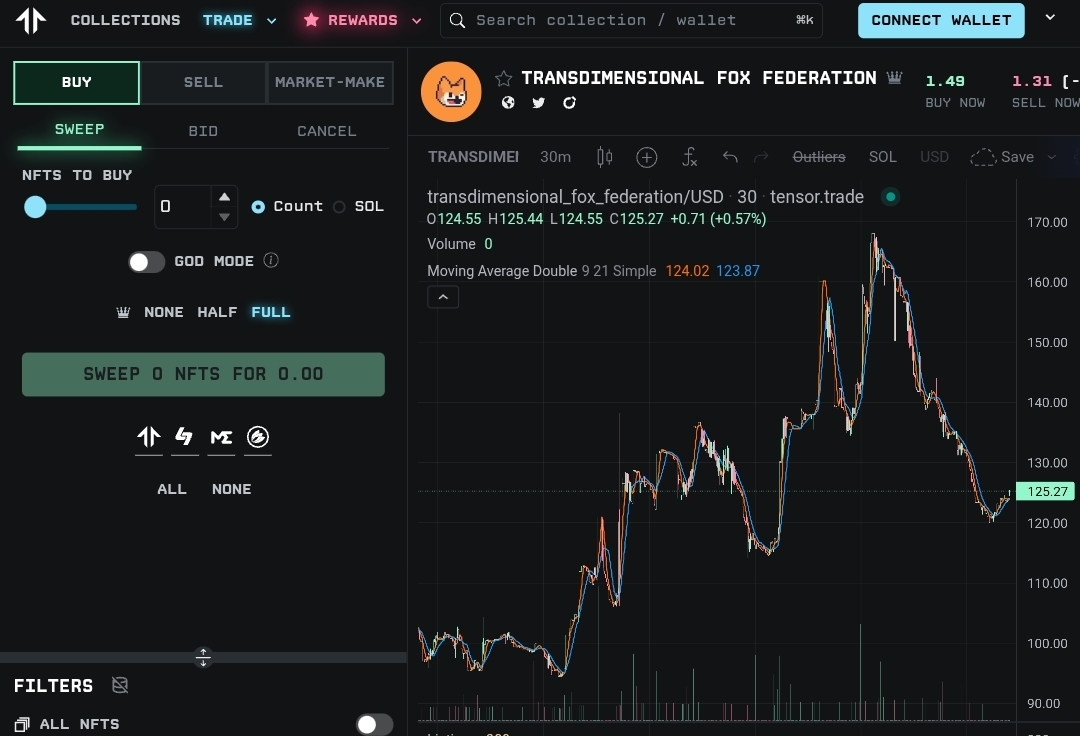This screenshot has width=1080, height=736.
Task: Open the collection website globe icon
Action: pyautogui.click(x=508, y=103)
